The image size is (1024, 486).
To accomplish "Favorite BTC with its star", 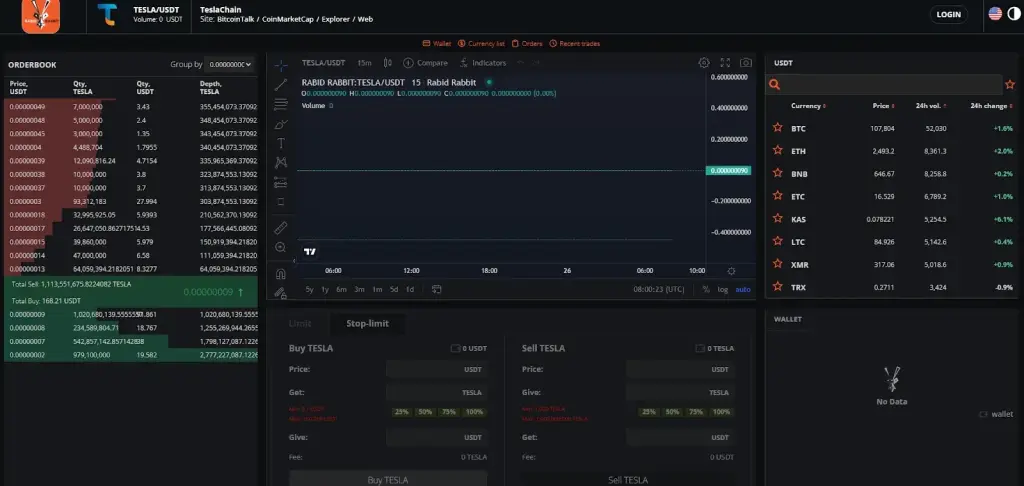I will [777, 128].
